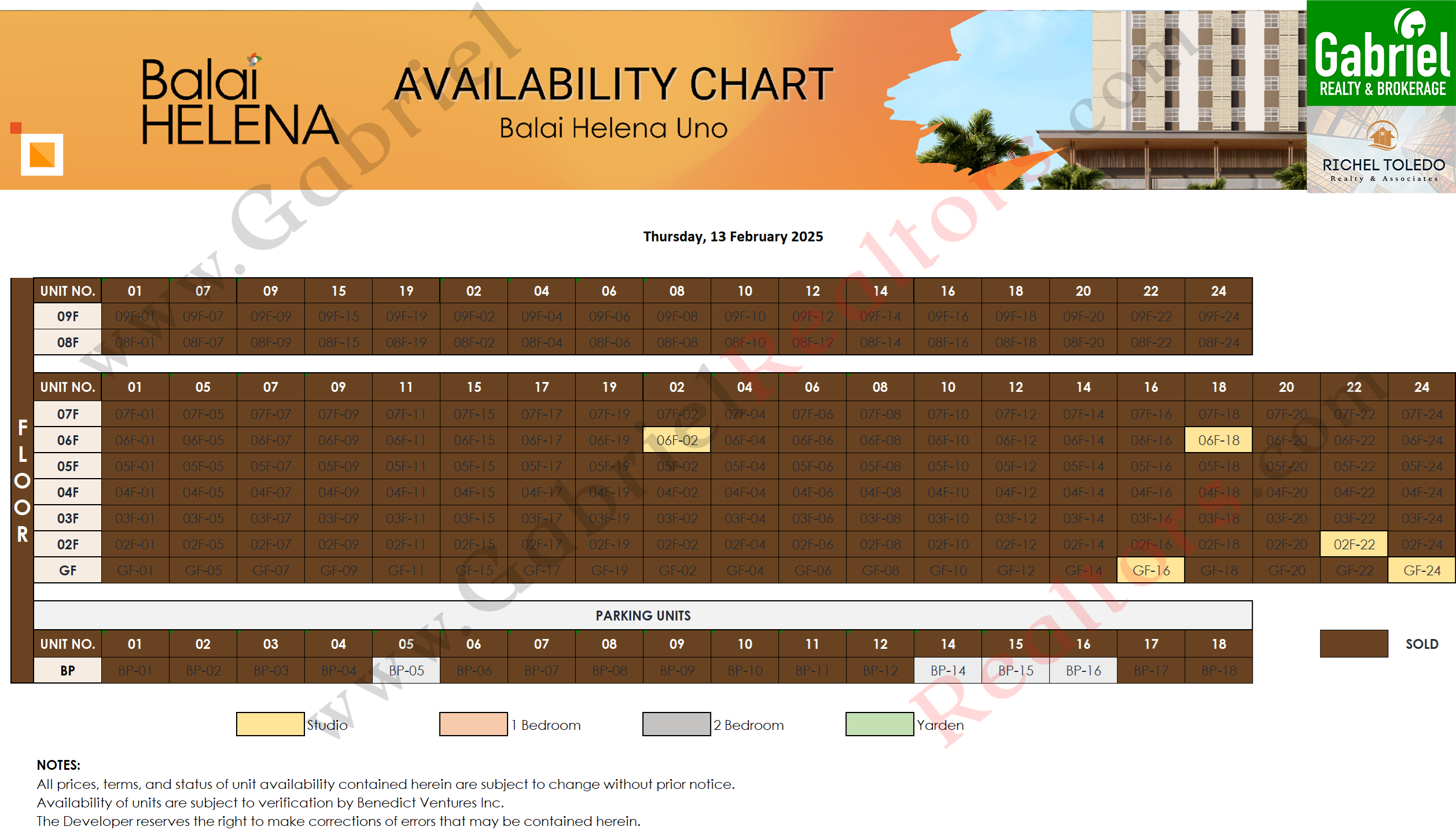Screen dimensions: 1456x830
Task: Select available unit 06F-18
Action: click(x=1219, y=440)
